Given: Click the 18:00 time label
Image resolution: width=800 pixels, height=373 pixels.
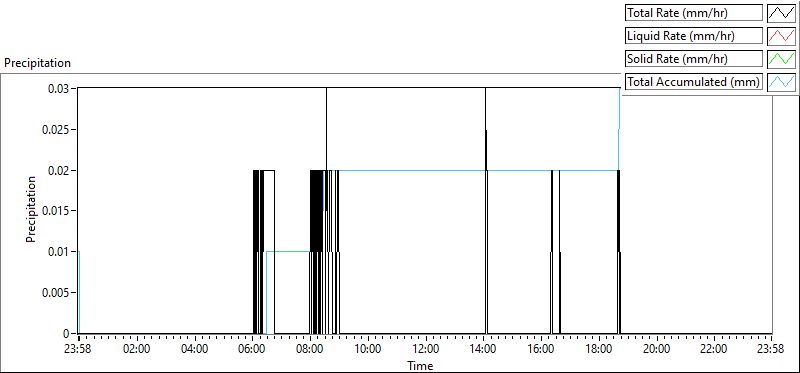Looking at the screenshot, I should click(598, 350).
